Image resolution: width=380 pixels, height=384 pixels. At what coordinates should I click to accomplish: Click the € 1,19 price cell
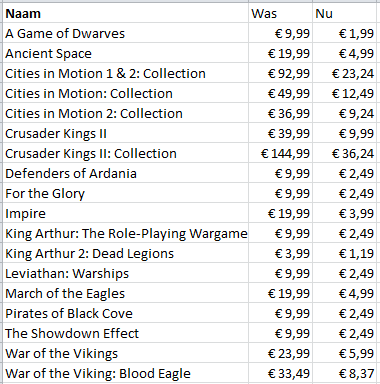coord(344,253)
